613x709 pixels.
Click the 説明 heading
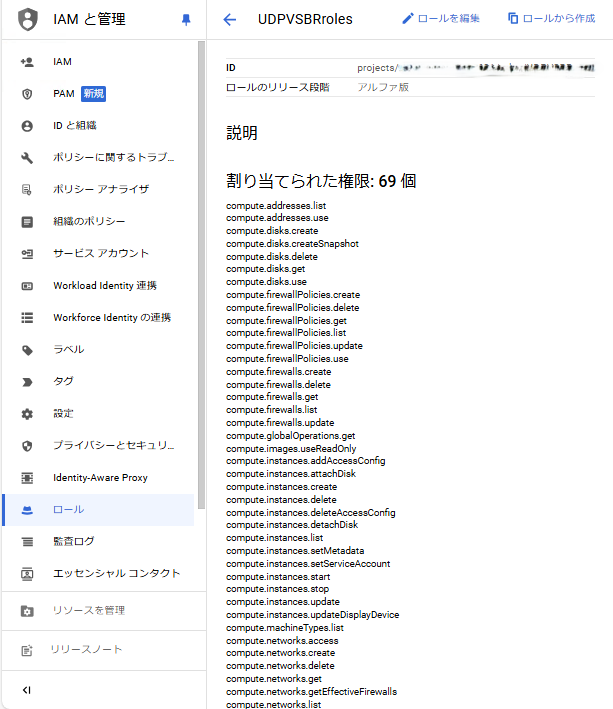242,133
